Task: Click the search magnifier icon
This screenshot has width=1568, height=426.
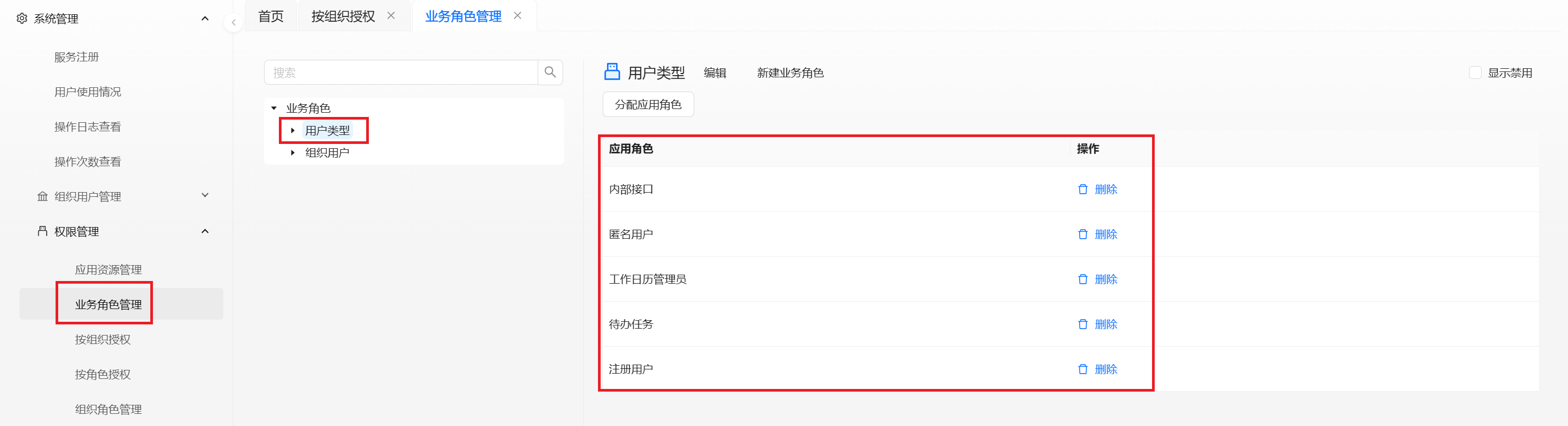Action: [550, 72]
